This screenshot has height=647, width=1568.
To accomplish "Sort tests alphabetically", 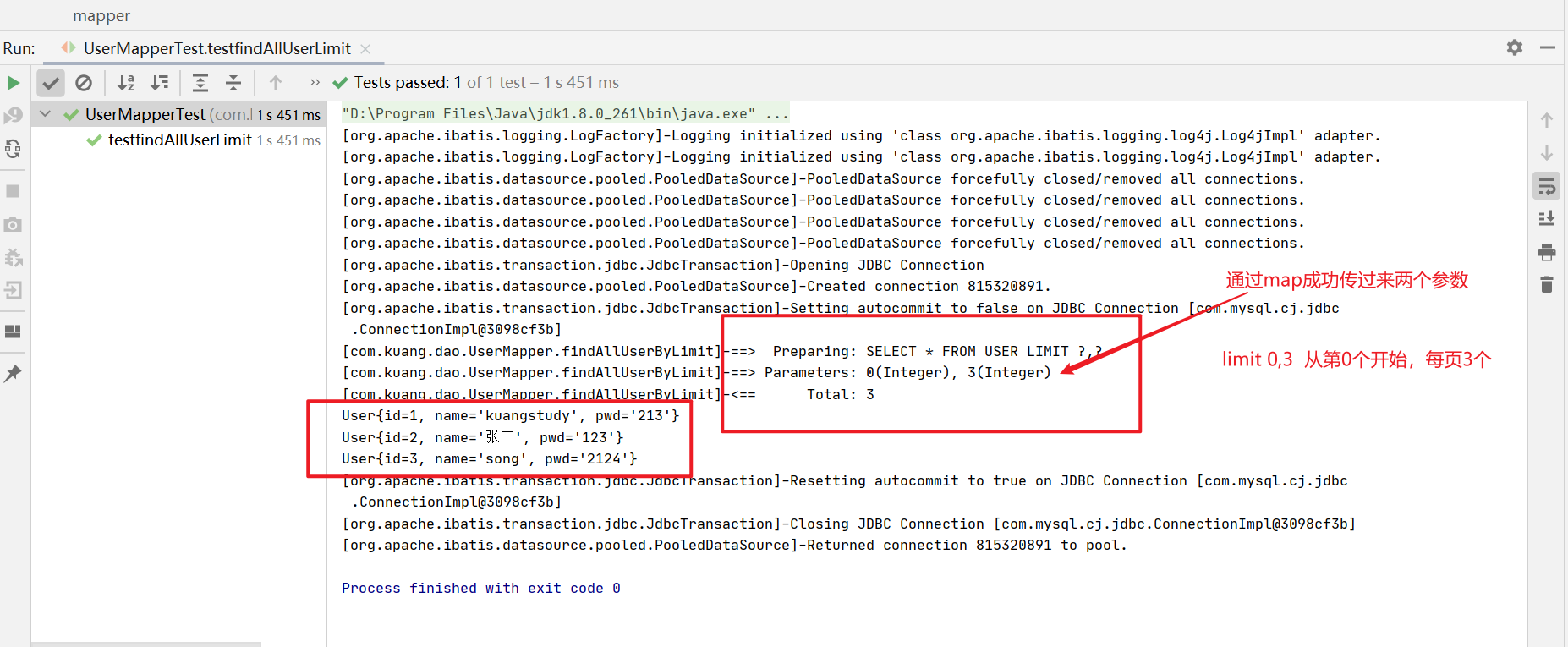I will 126,83.
